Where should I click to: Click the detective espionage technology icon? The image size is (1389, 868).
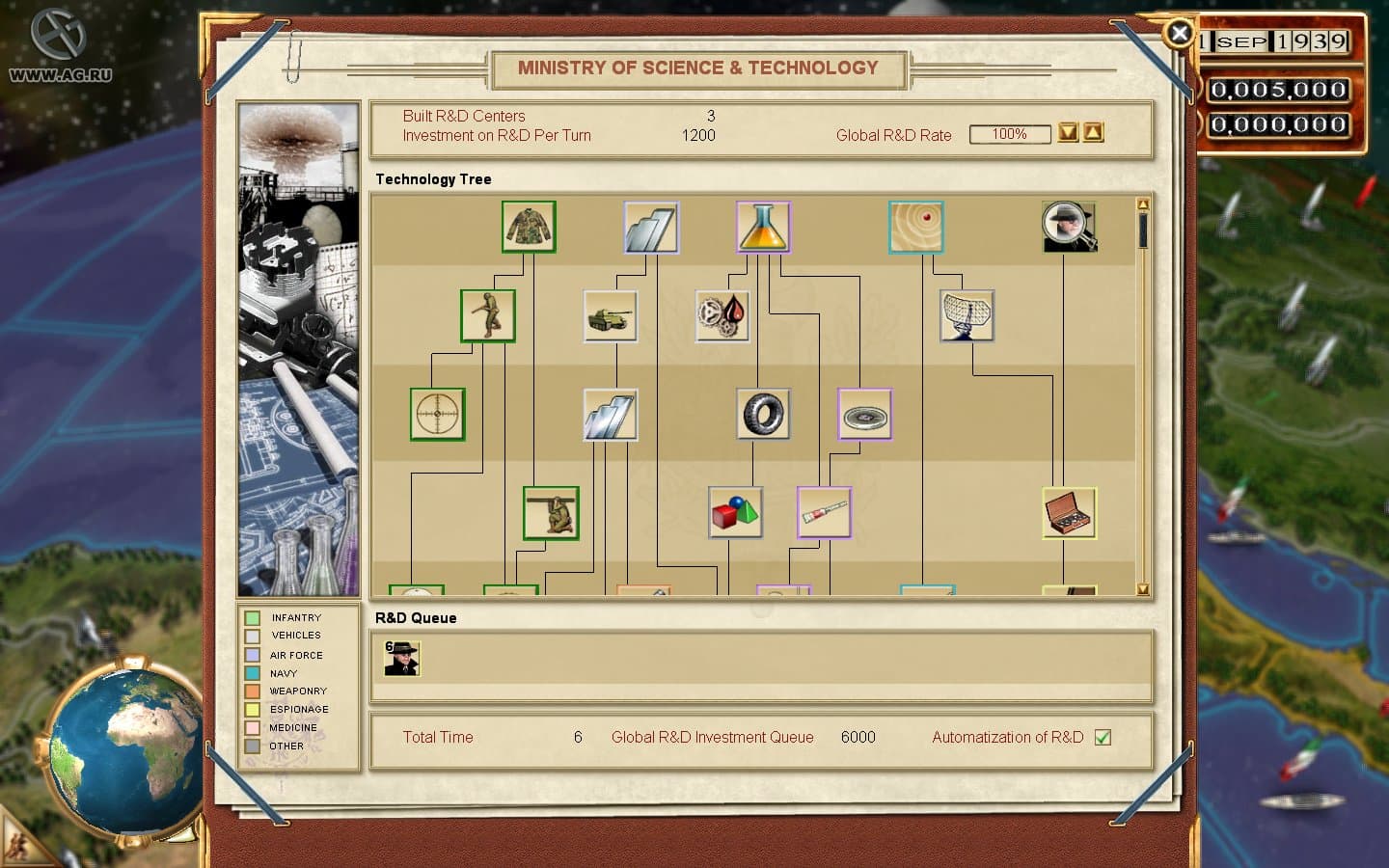1070,226
